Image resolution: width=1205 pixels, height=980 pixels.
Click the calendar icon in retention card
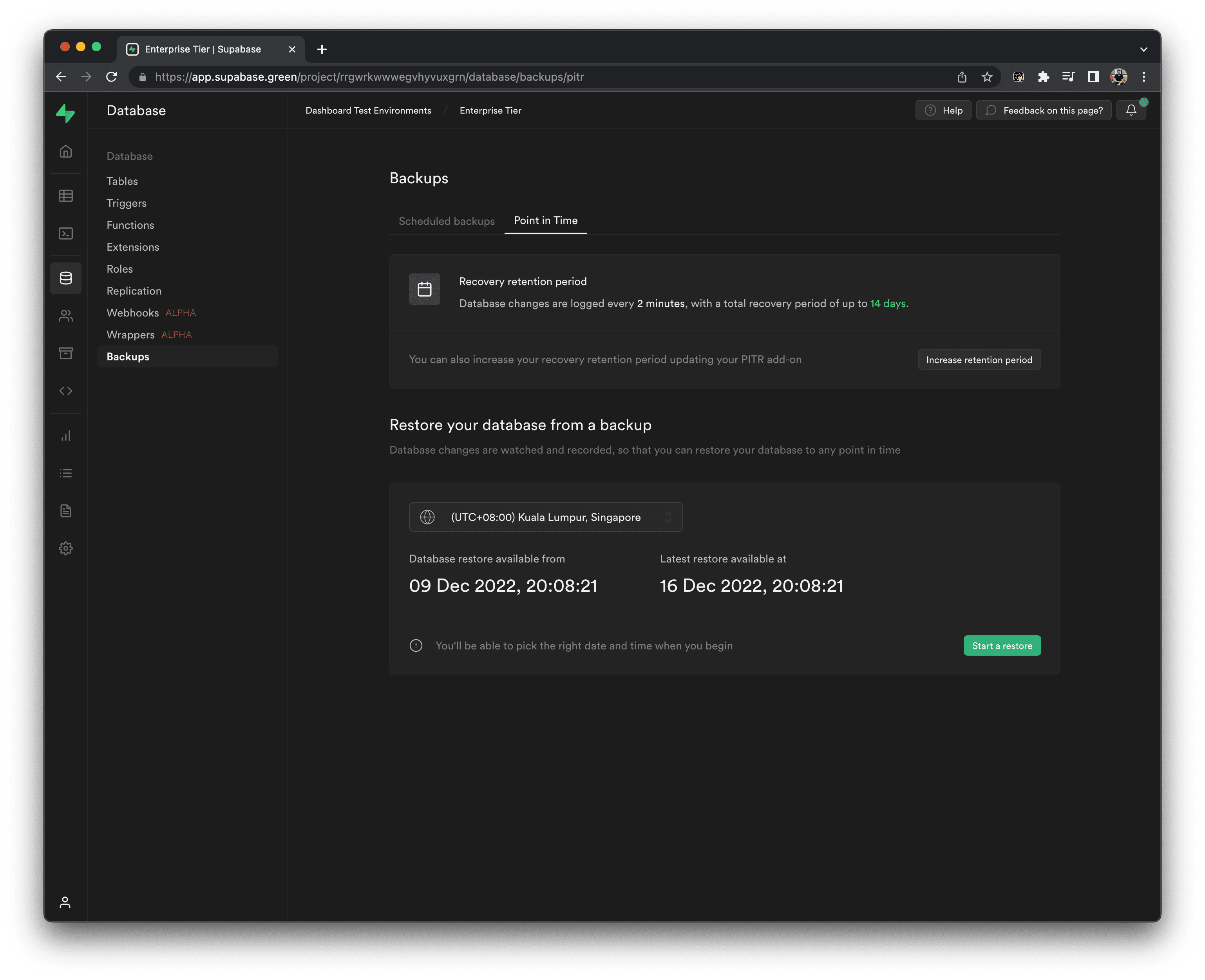tap(425, 289)
